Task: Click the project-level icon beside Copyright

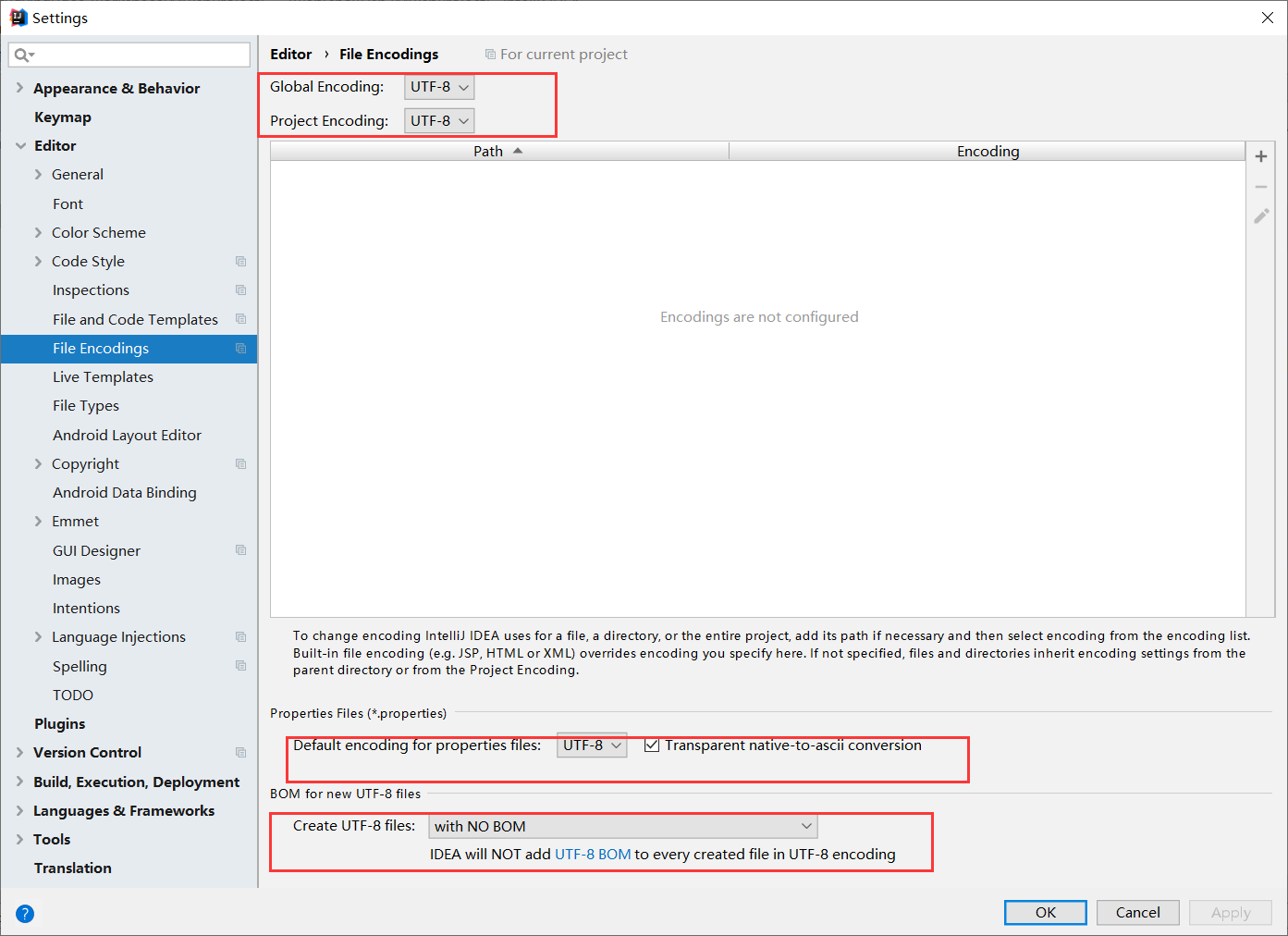Action: click(x=241, y=464)
